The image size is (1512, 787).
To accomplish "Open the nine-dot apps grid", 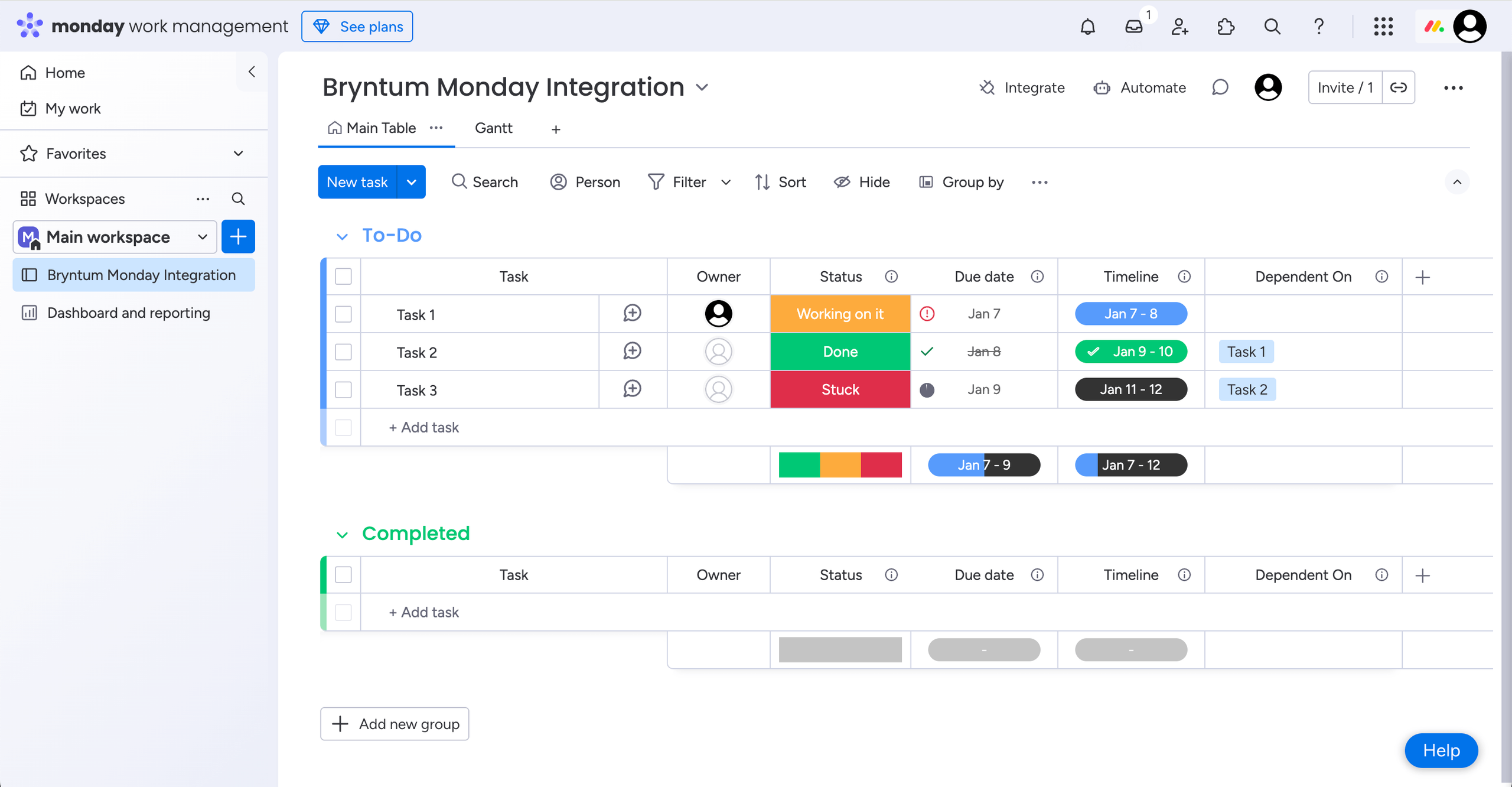I will (x=1383, y=27).
